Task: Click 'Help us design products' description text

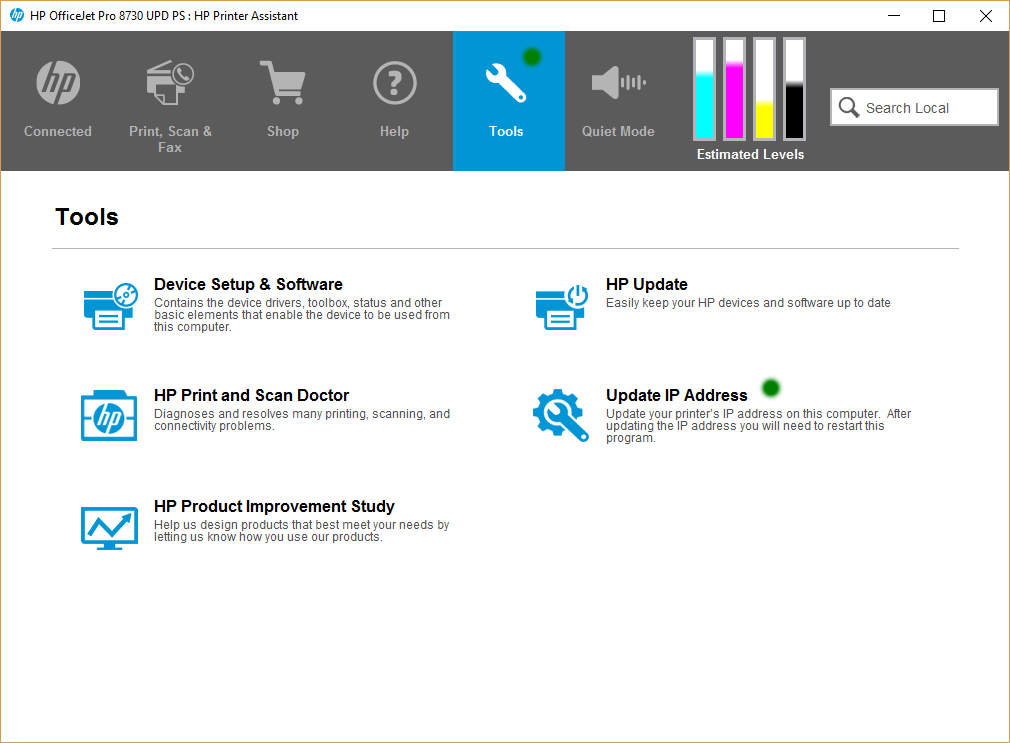Action: [301, 530]
